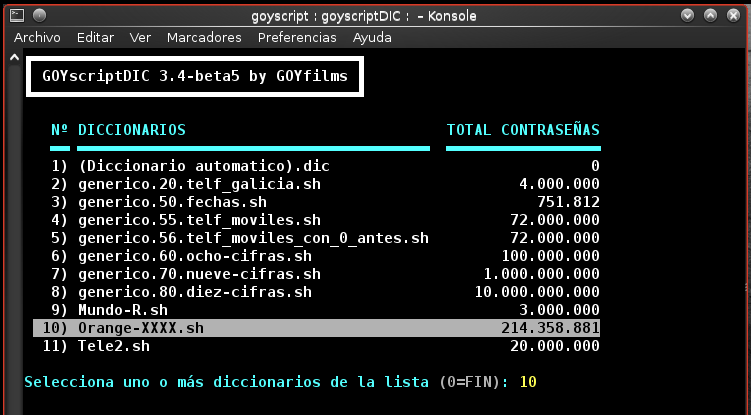Image resolution: width=751 pixels, height=415 pixels.
Task: Click the value 214.358.881
Action: click(x=550, y=328)
